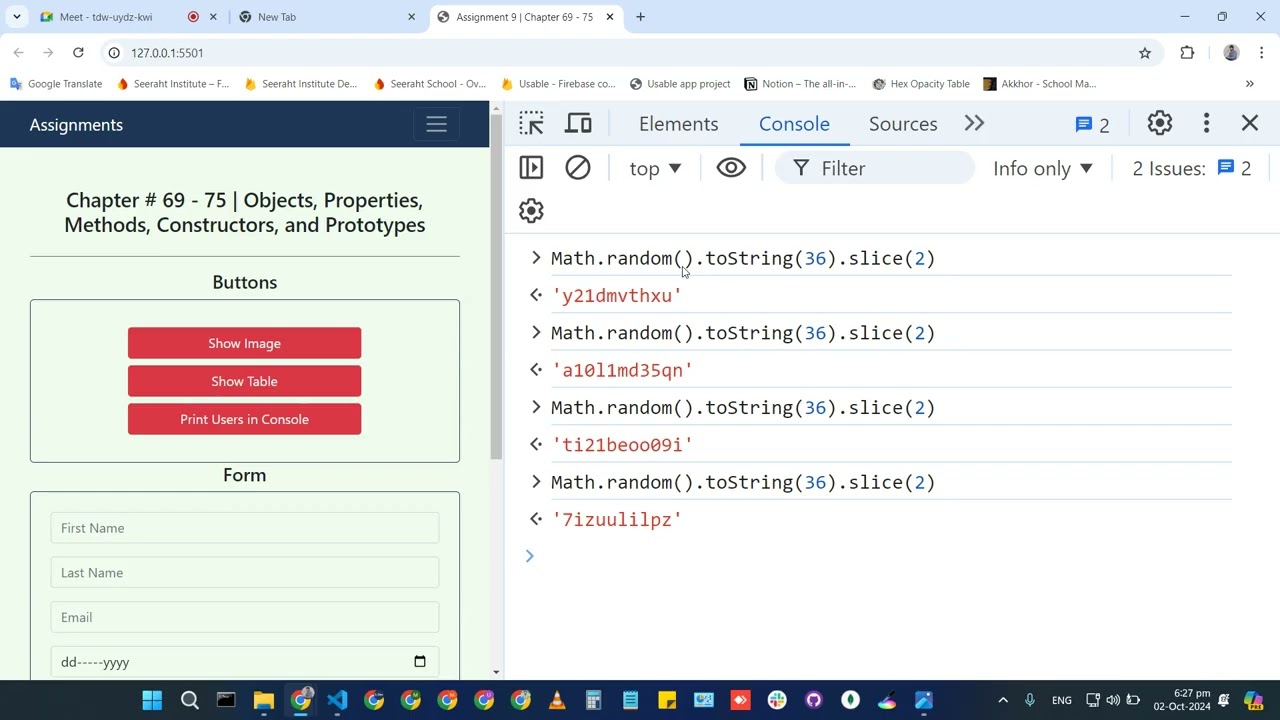The image size is (1280, 720).
Task: Click the Show Image button
Action: click(x=244, y=343)
